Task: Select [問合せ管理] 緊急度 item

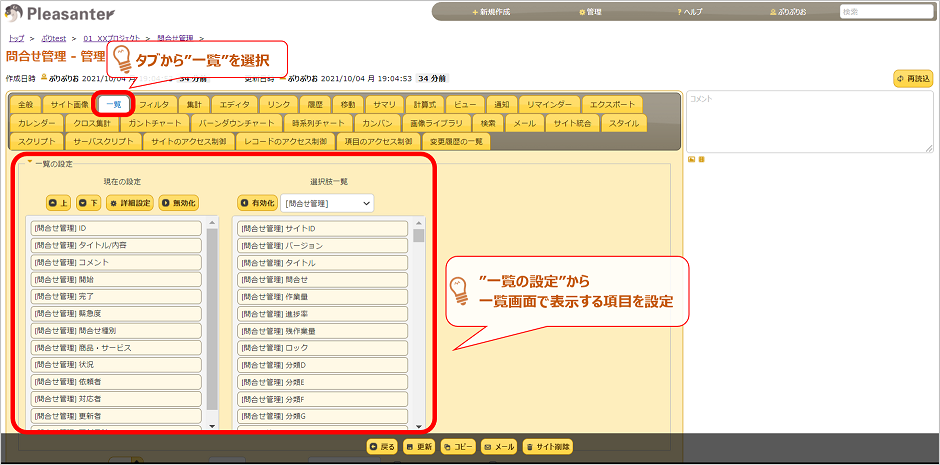Action: pyautogui.click(x=116, y=313)
